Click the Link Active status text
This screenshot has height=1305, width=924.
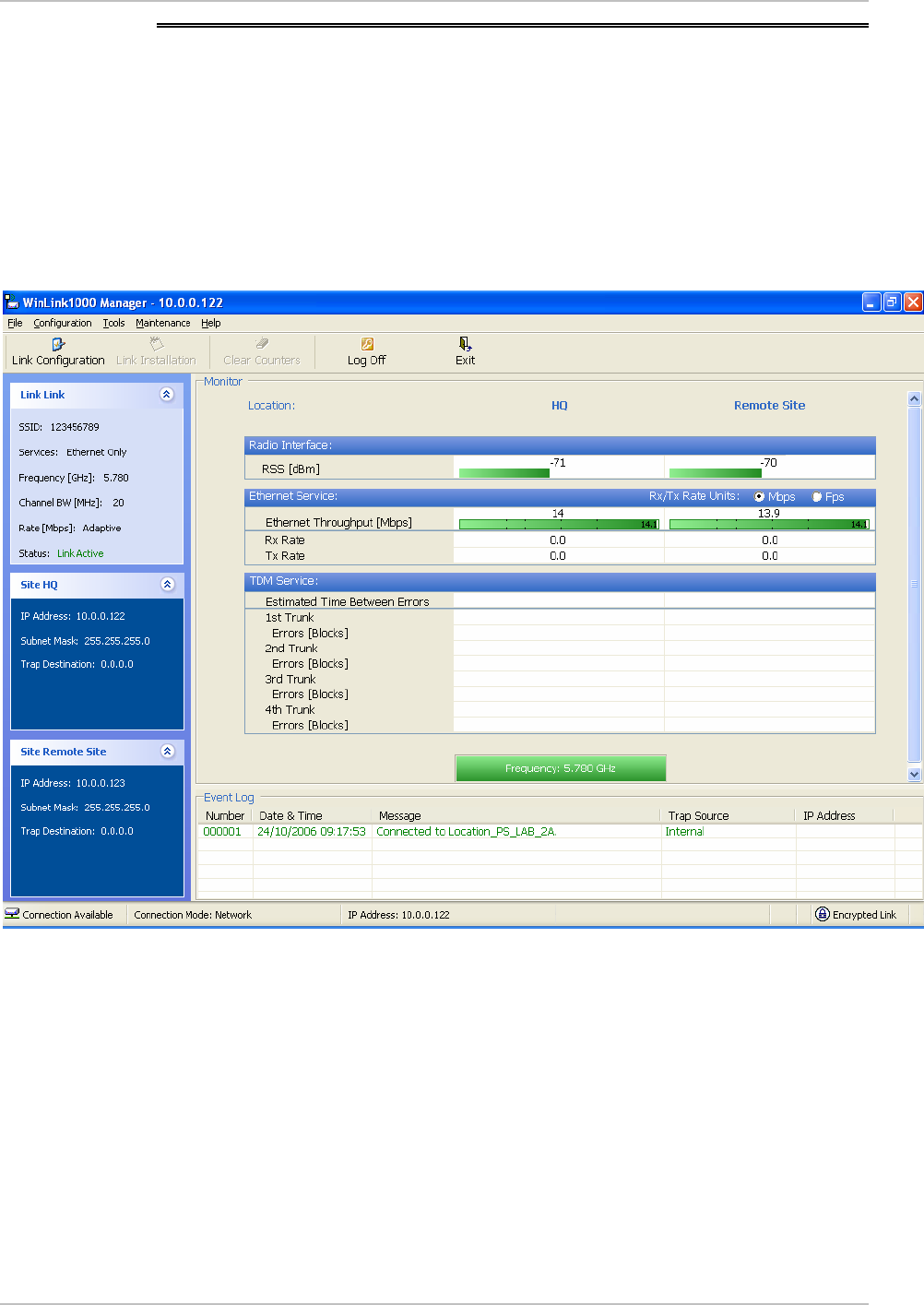(80, 553)
